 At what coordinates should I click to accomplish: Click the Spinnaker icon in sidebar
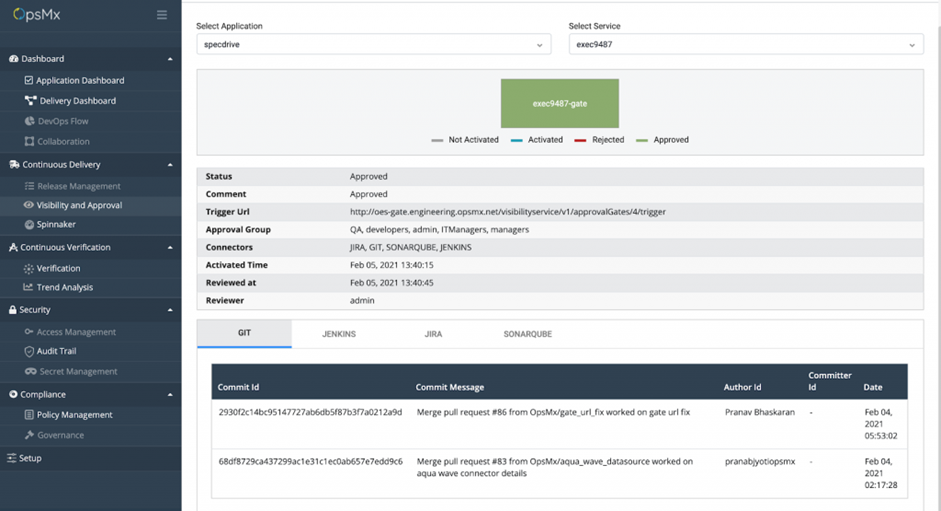click(29, 225)
